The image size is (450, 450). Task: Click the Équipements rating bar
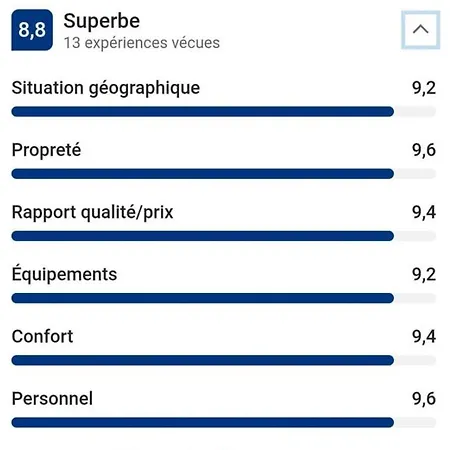(x=224, y=298)
